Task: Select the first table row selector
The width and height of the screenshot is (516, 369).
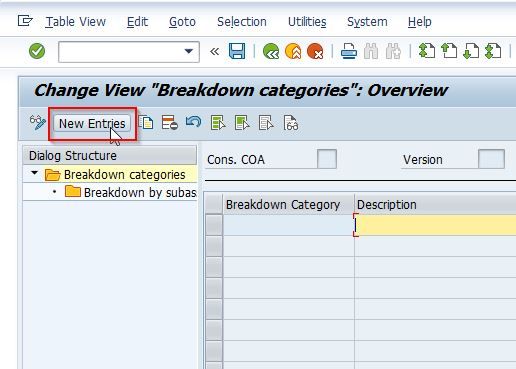Action: 214,225
